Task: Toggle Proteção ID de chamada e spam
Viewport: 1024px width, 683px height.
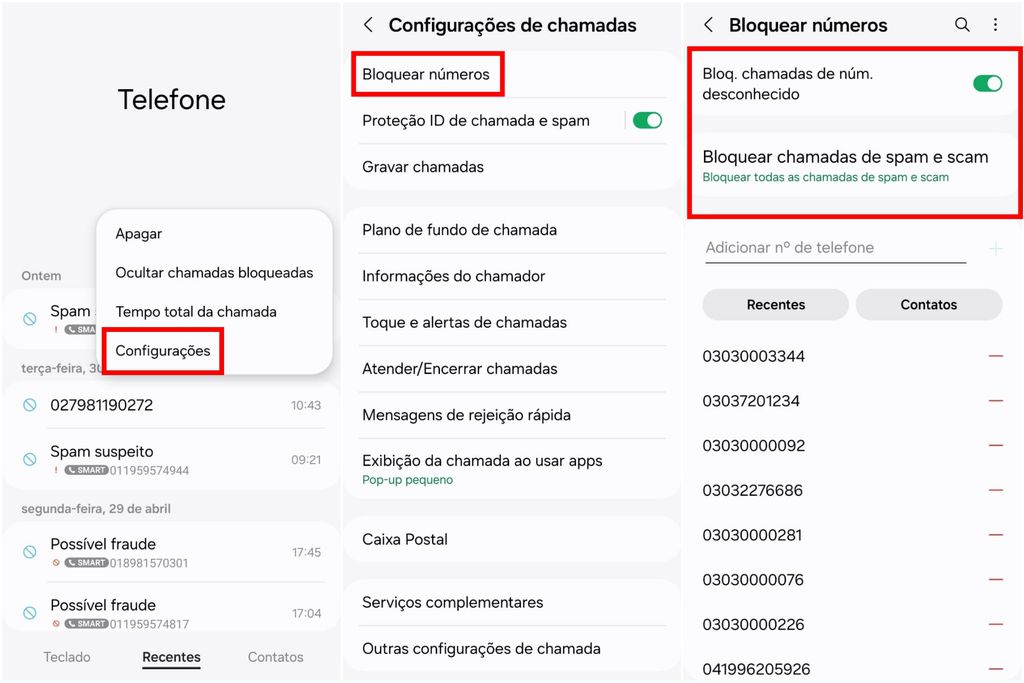Action: click(647, 120)
